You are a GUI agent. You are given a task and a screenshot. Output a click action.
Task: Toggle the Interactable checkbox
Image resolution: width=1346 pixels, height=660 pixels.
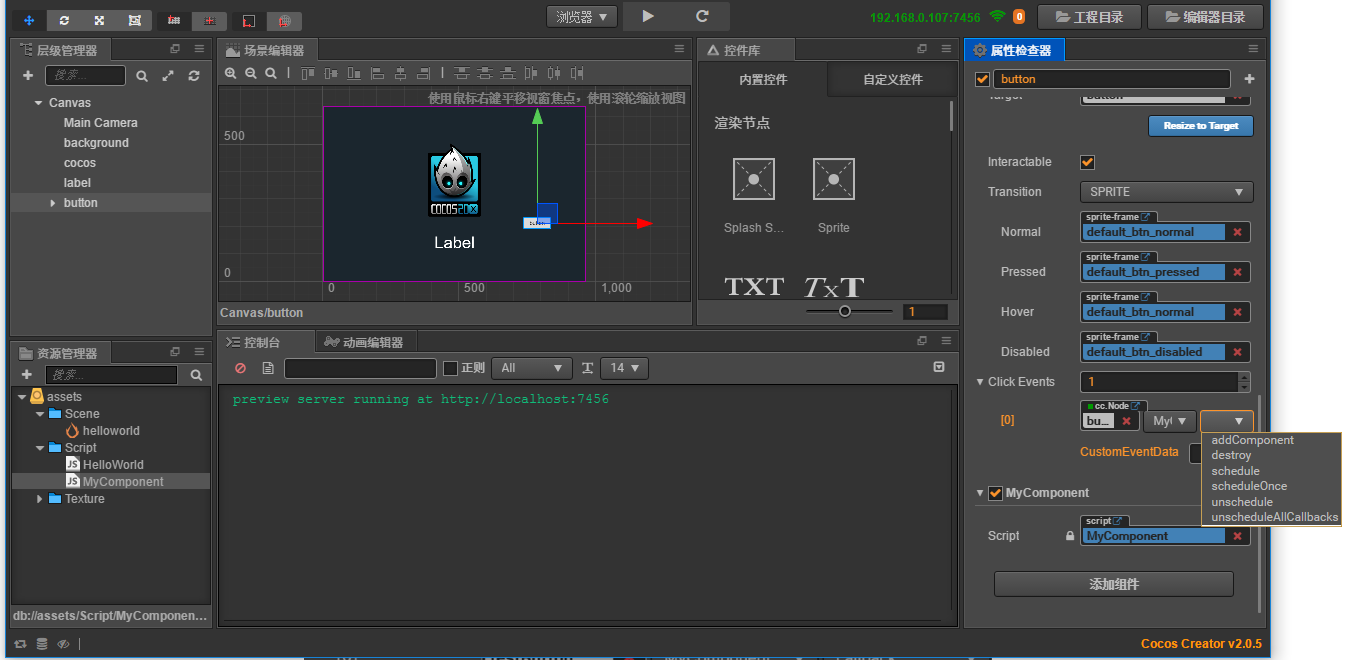click(1088, 162)
